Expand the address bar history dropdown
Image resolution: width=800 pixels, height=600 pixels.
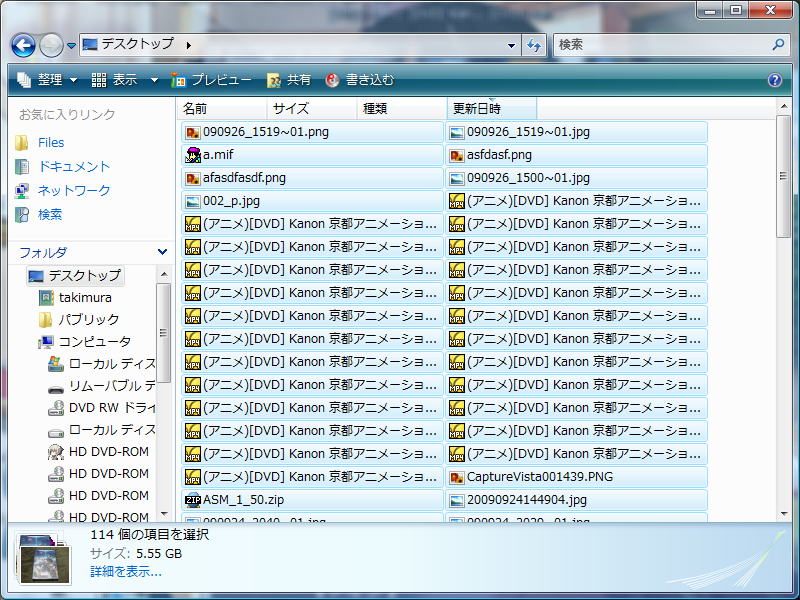(x=511, y=45)
